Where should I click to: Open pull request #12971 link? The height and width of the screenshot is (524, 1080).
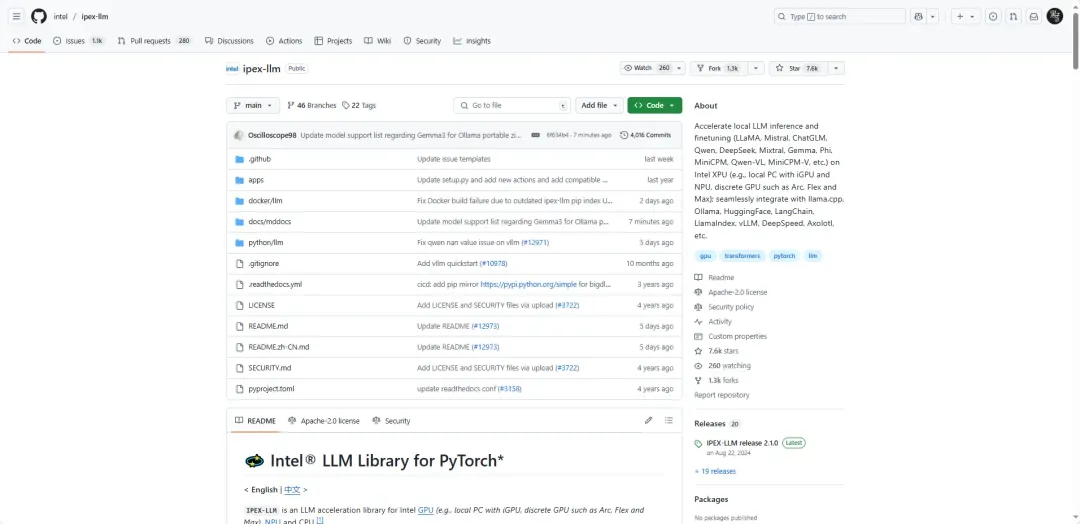534,242
